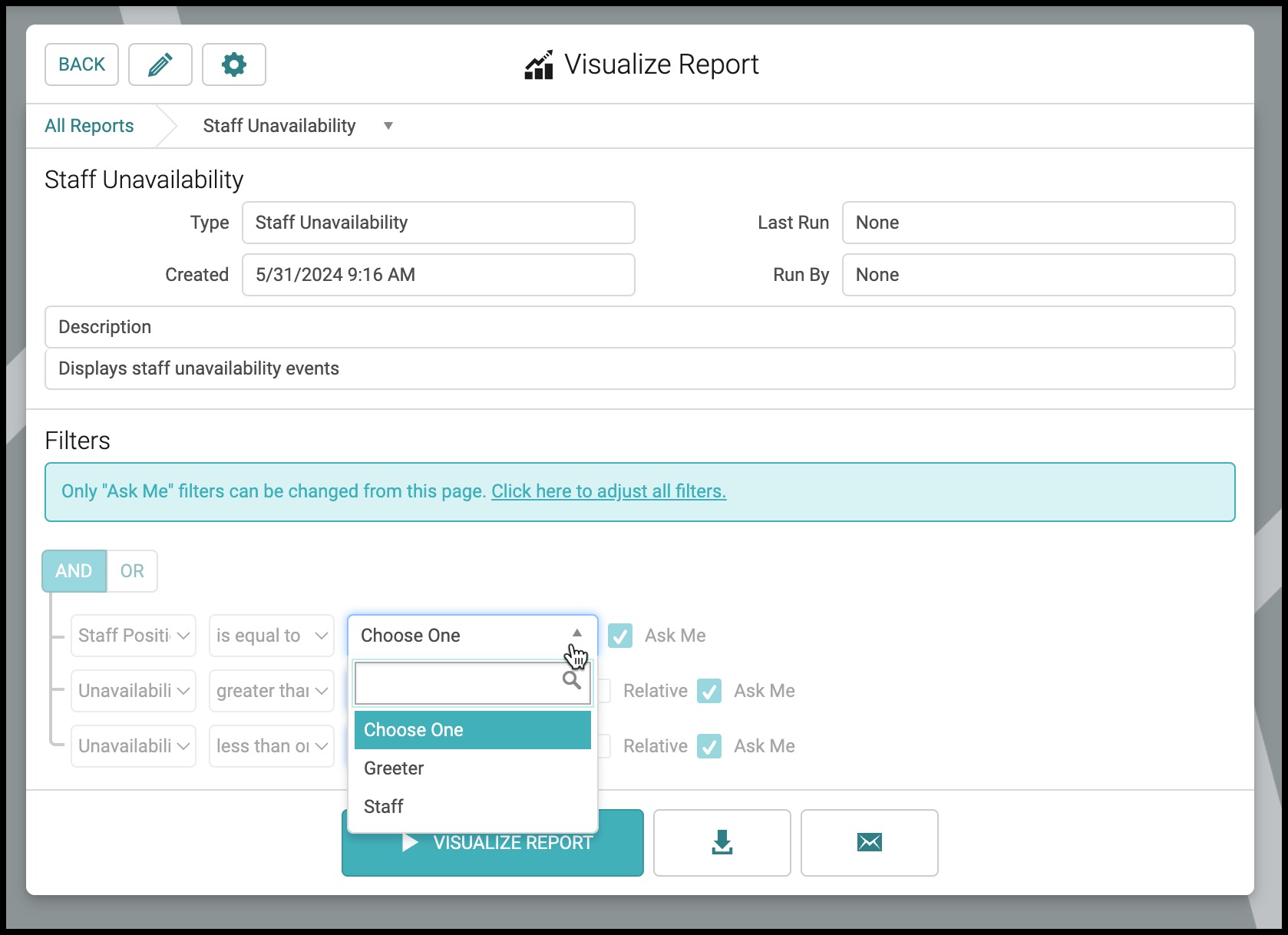The width and height of the screenshot is (1288, 935).
Task: Click the magnifier icon in dropdown search
Action: pyautogui.click(x=571, y=680)
